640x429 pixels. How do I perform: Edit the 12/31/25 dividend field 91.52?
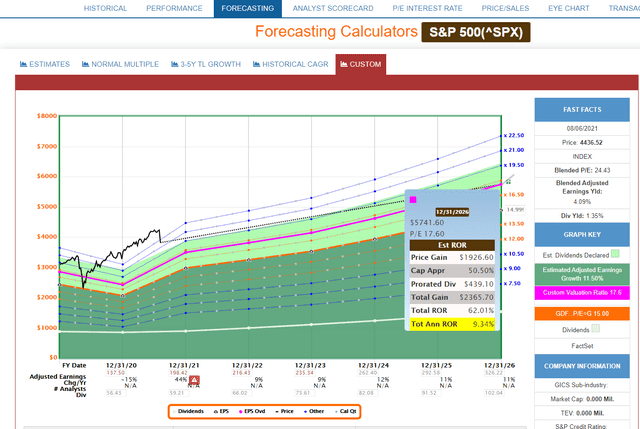tap(431, 393)
